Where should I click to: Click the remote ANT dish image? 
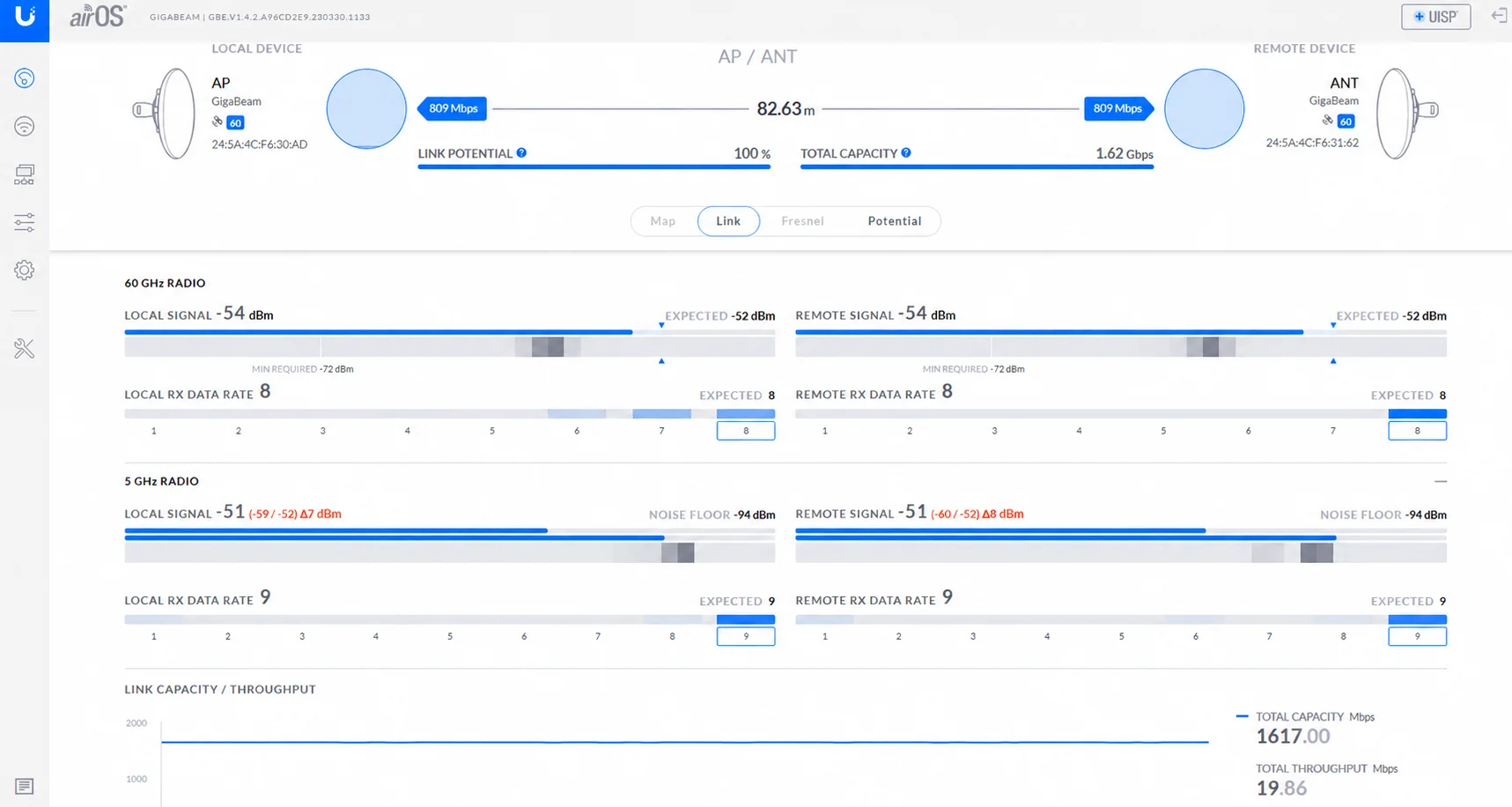(1407, 113)
